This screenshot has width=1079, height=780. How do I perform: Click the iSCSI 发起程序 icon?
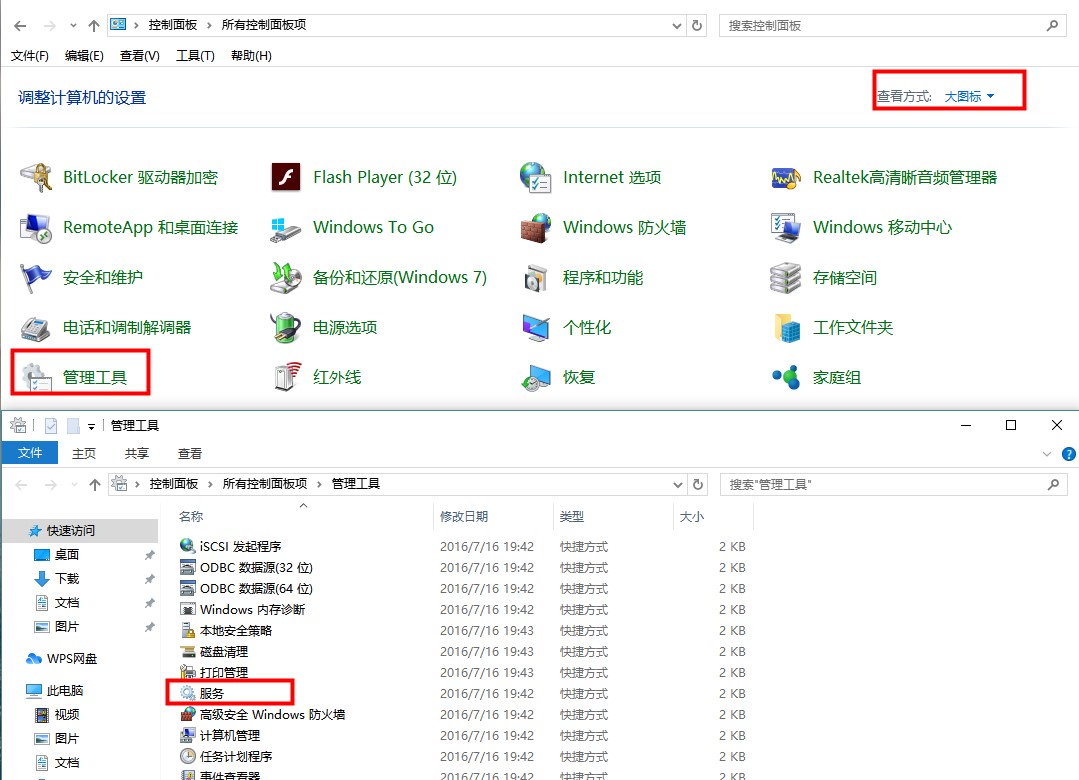187,546
